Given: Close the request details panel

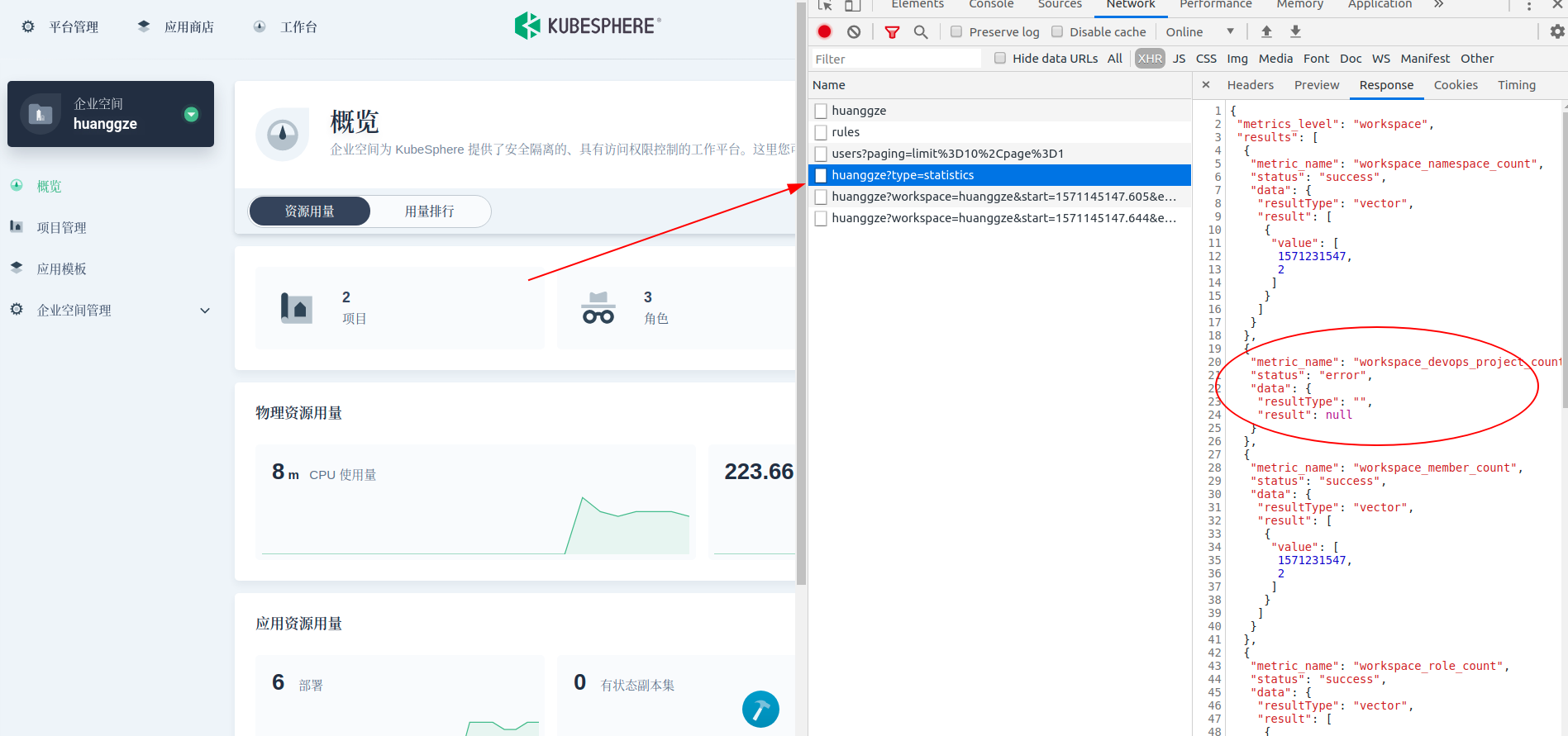Looking at the screenshot, I should pos(1206,84).
